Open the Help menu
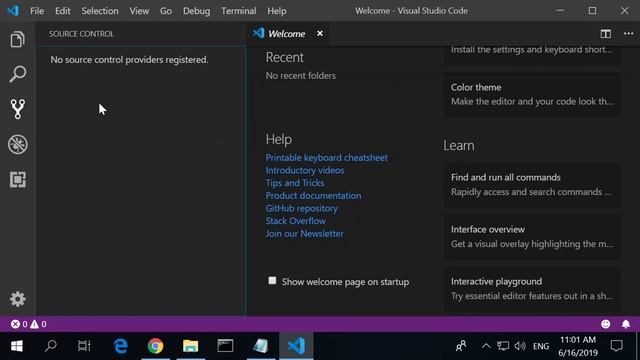 coord(277,11)
